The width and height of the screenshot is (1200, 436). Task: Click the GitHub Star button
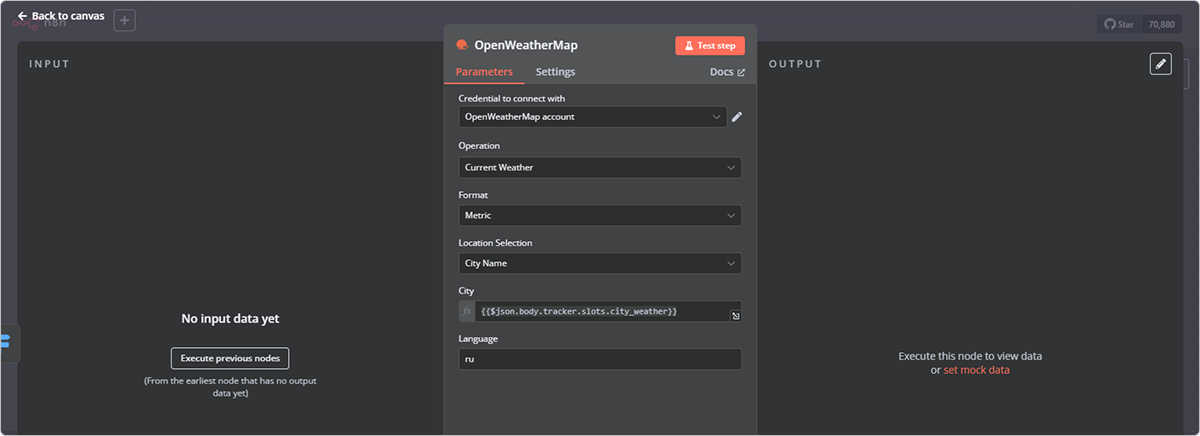[x=1118, y=23]
